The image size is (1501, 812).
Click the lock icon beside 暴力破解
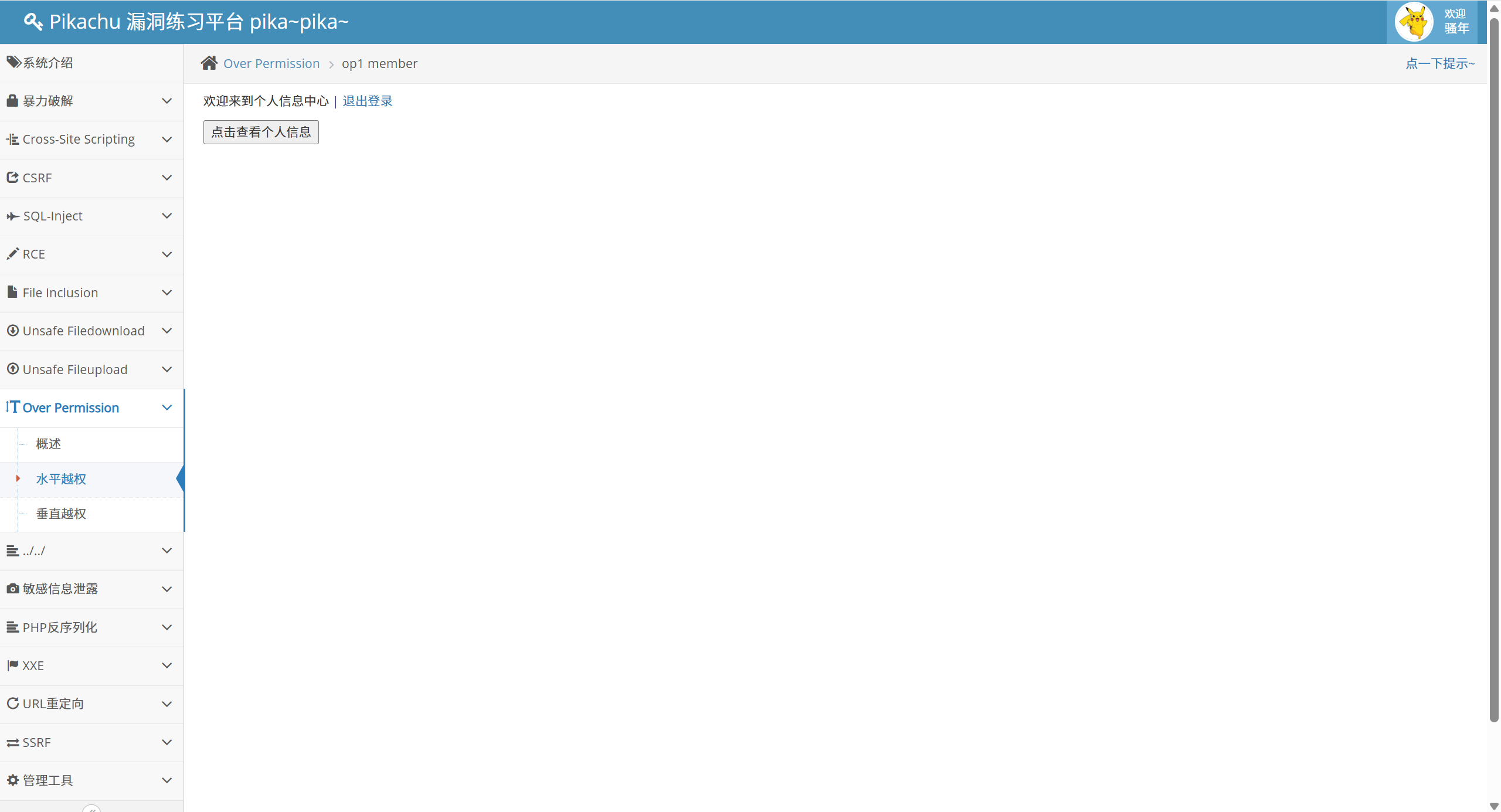[x=12, y=101]
